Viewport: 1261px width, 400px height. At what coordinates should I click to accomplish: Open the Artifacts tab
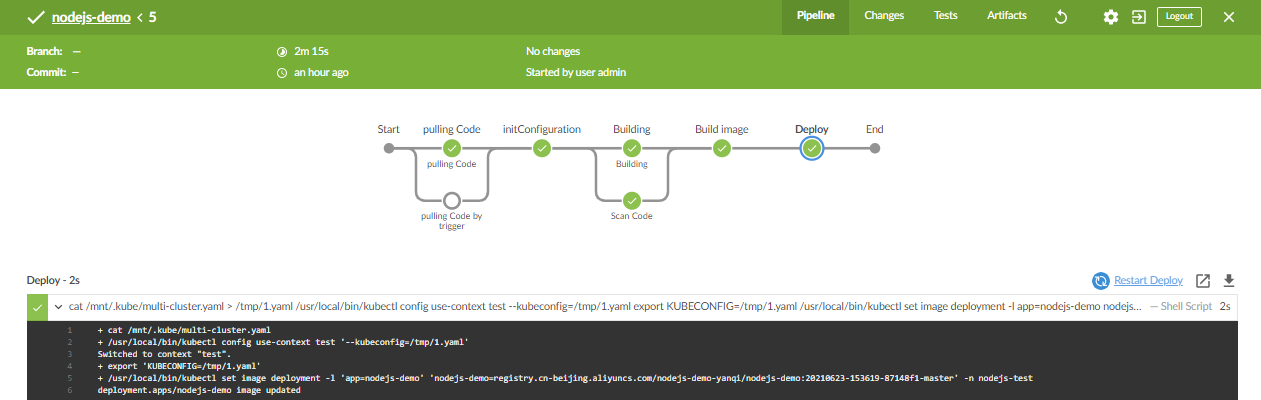[1006, 16]
